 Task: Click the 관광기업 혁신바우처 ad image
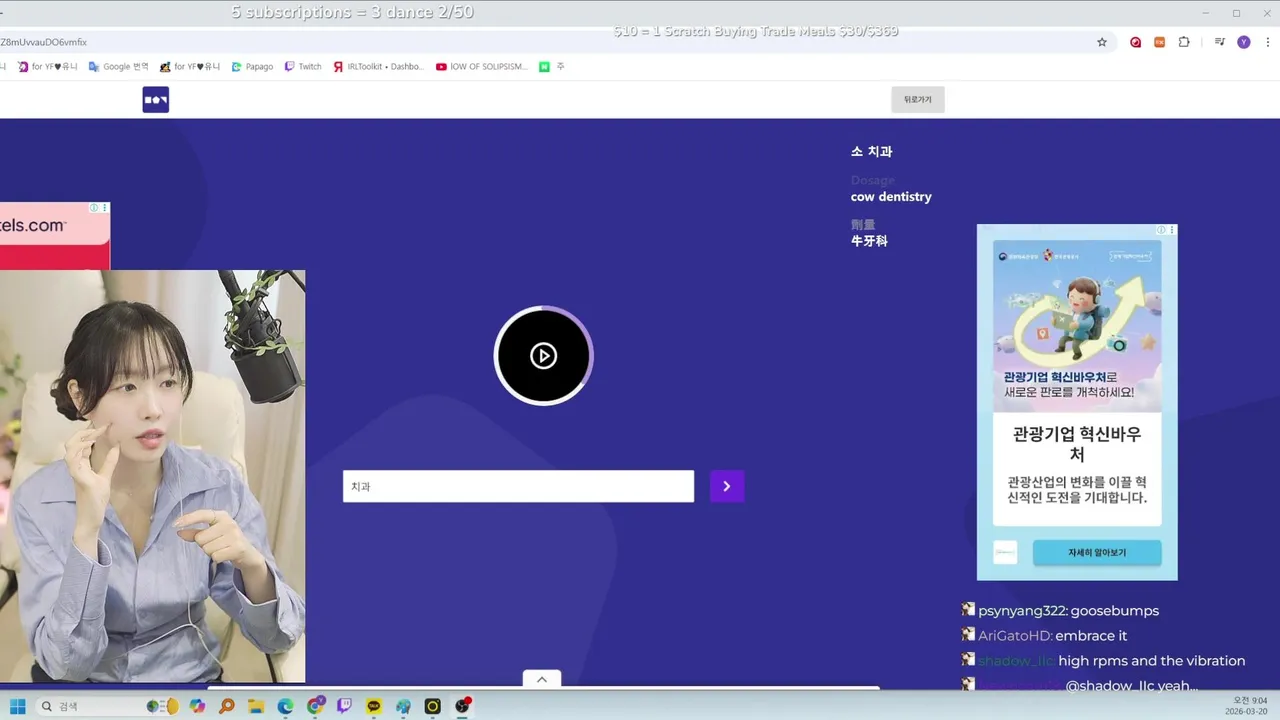coord(1077,325)
